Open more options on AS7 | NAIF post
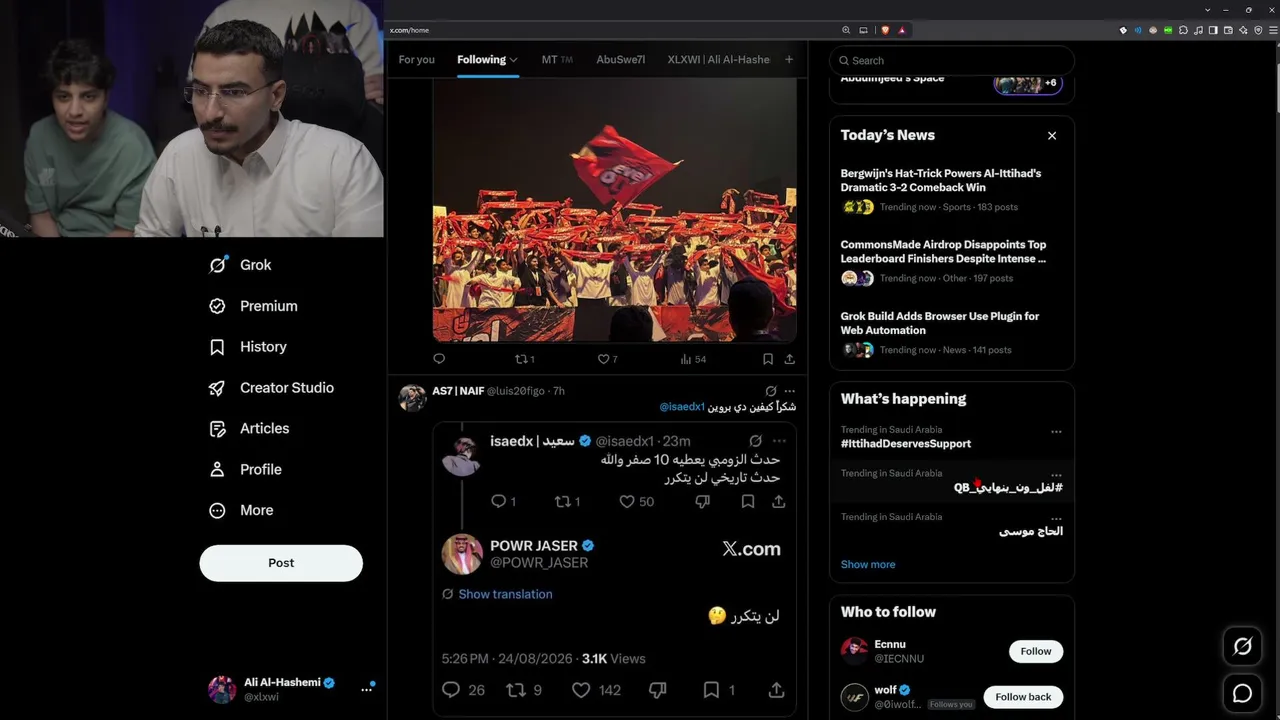Viewport: 1280px width, 720px height. (x=790, y=391)
